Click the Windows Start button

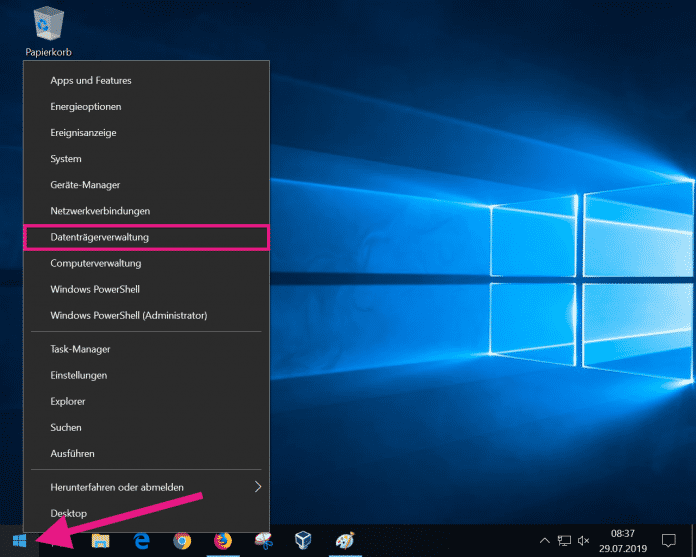(x=18, y=541)
